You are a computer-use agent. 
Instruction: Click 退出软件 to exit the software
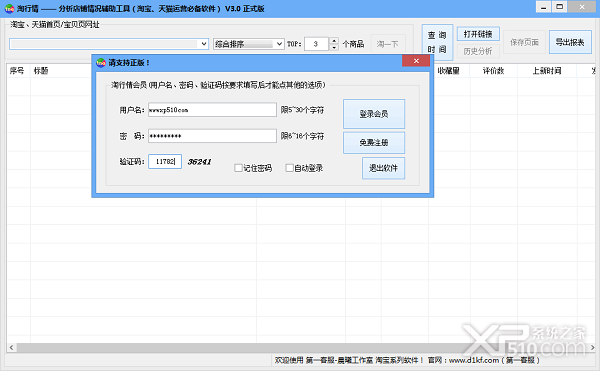383,168
